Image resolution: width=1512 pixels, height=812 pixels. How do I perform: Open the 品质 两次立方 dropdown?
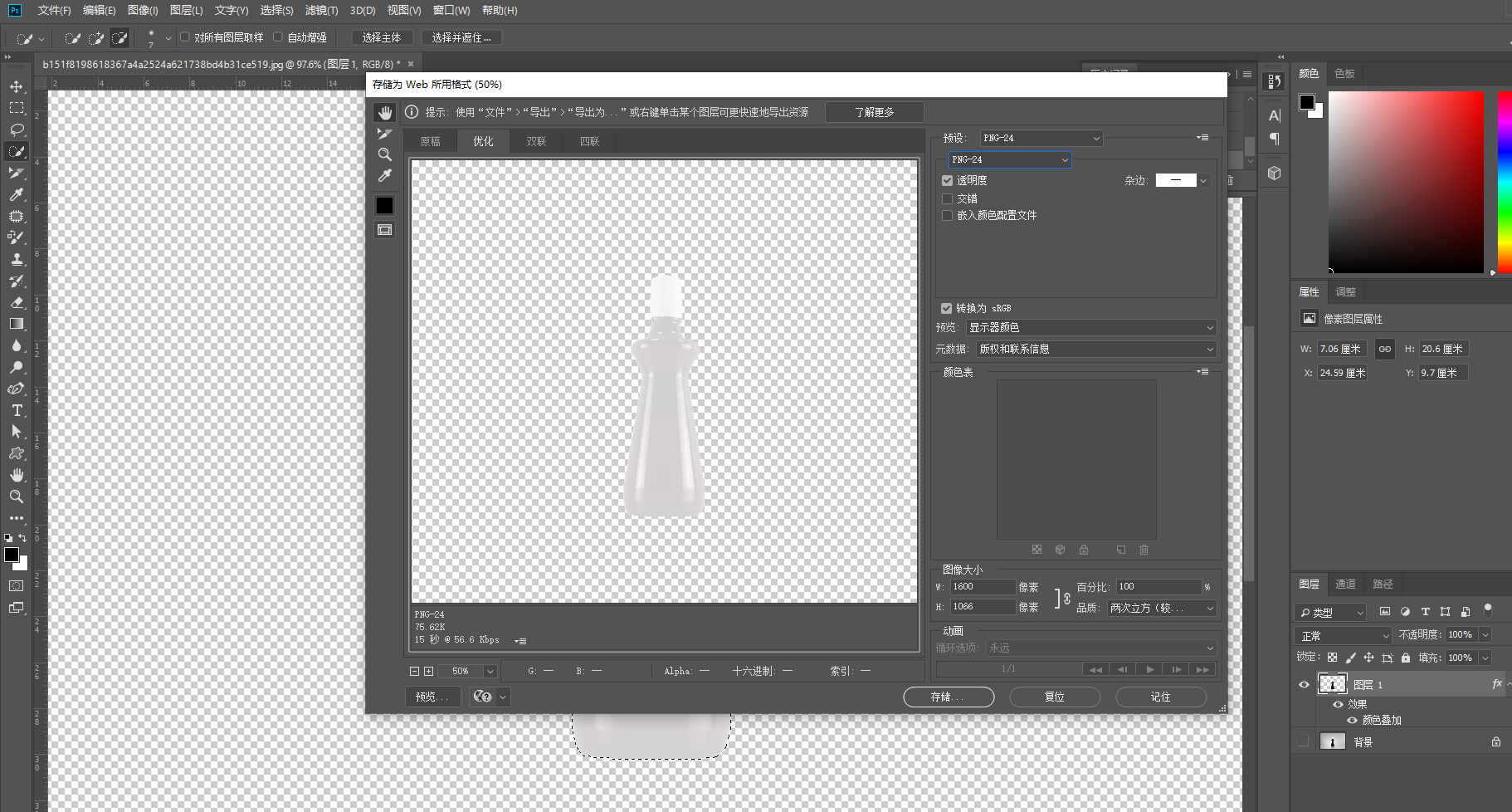(1162, 608)
